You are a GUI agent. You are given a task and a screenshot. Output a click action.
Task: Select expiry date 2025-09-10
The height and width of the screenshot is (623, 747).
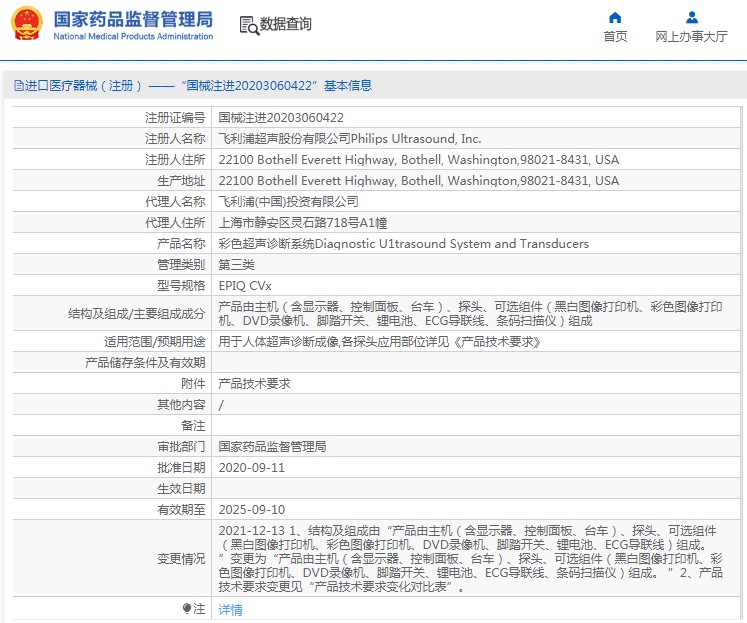252,510
